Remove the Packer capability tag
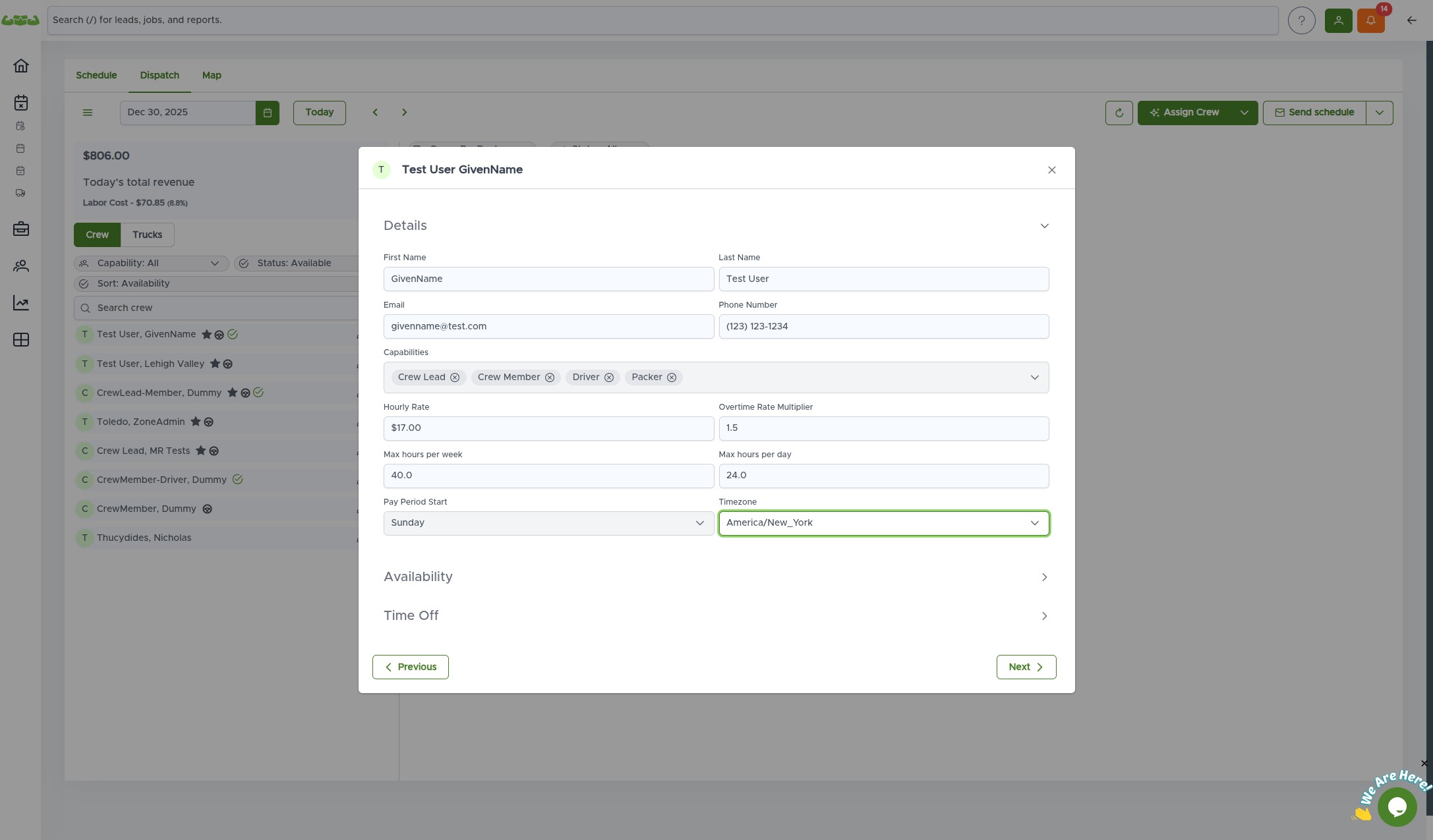1433x840 pixels. [x=672, y=378]
